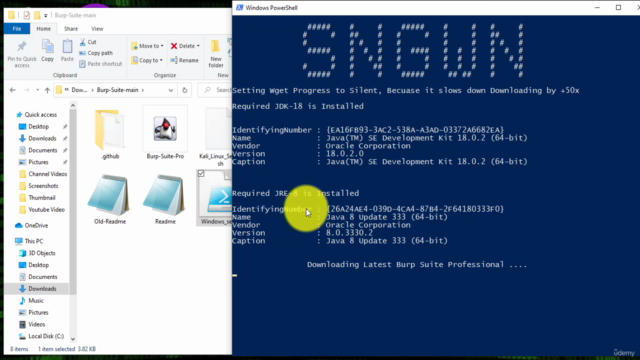Click the Rename command

click(x=184, y=60)
